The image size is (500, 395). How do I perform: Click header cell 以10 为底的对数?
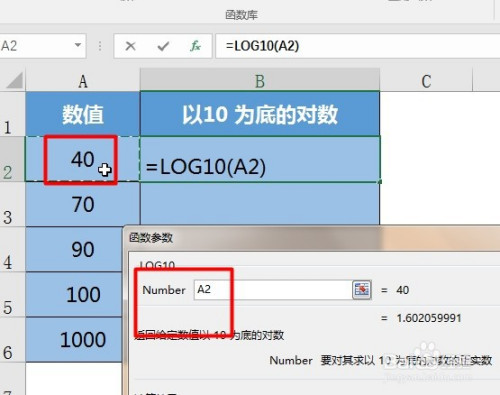260,114
